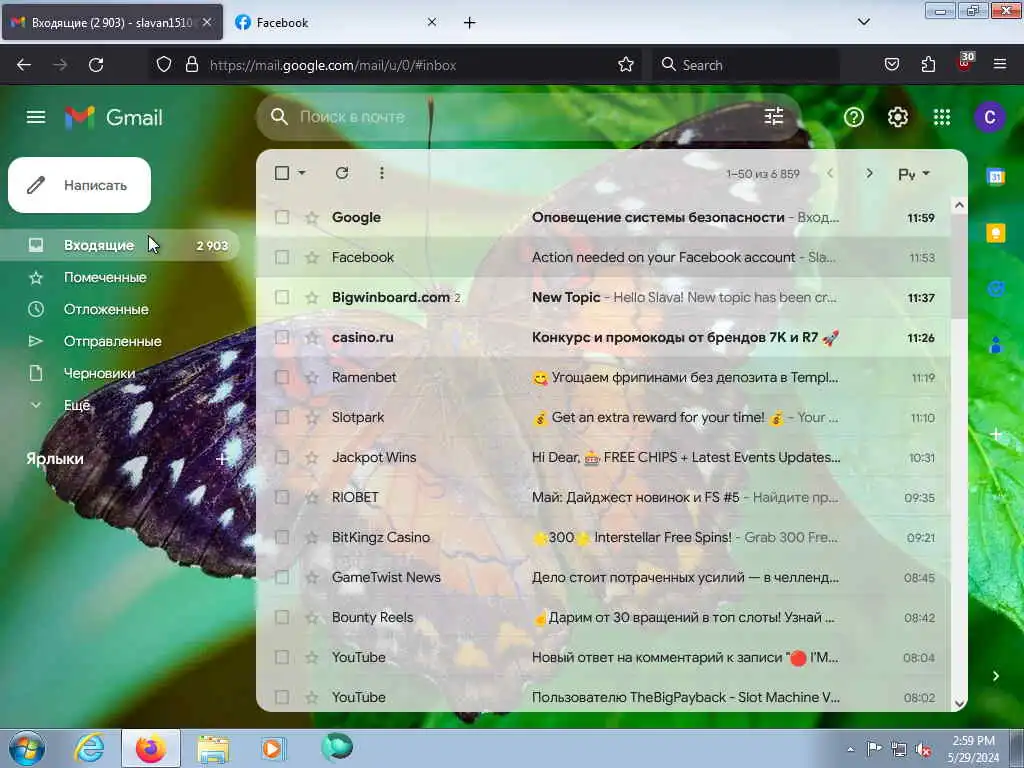
Task: Tick the checkbox for Ramenbet email
Action: pyautogui.click(x=282, y=377)
